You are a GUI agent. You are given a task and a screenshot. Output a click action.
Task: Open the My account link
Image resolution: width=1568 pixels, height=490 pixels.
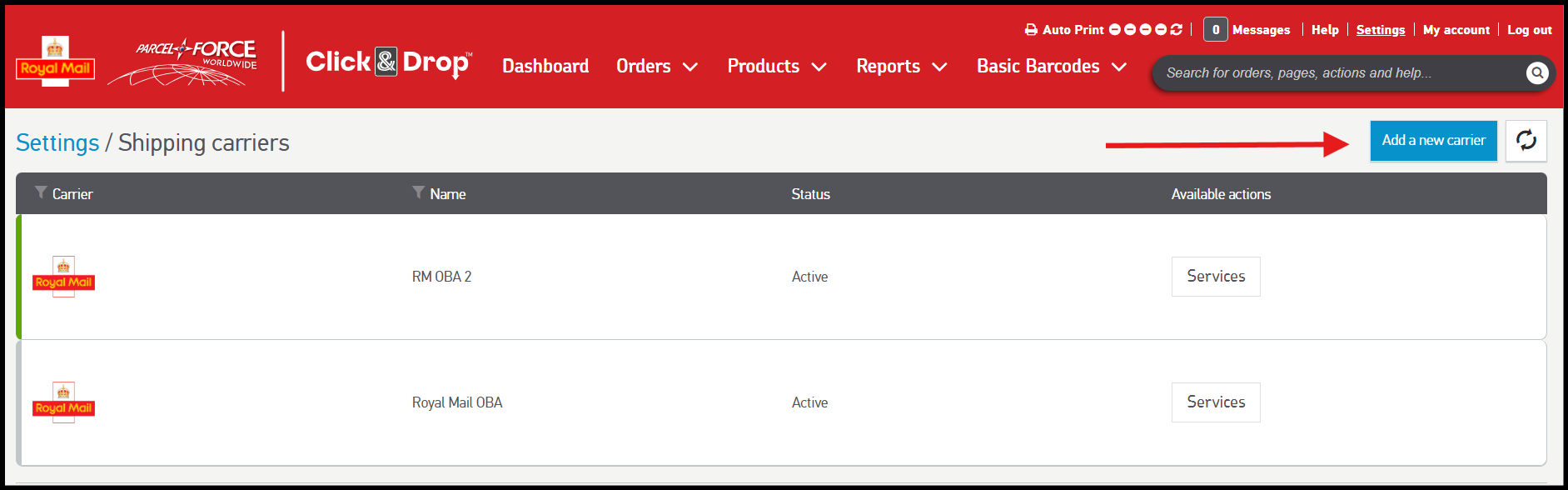coord(1456,30)
